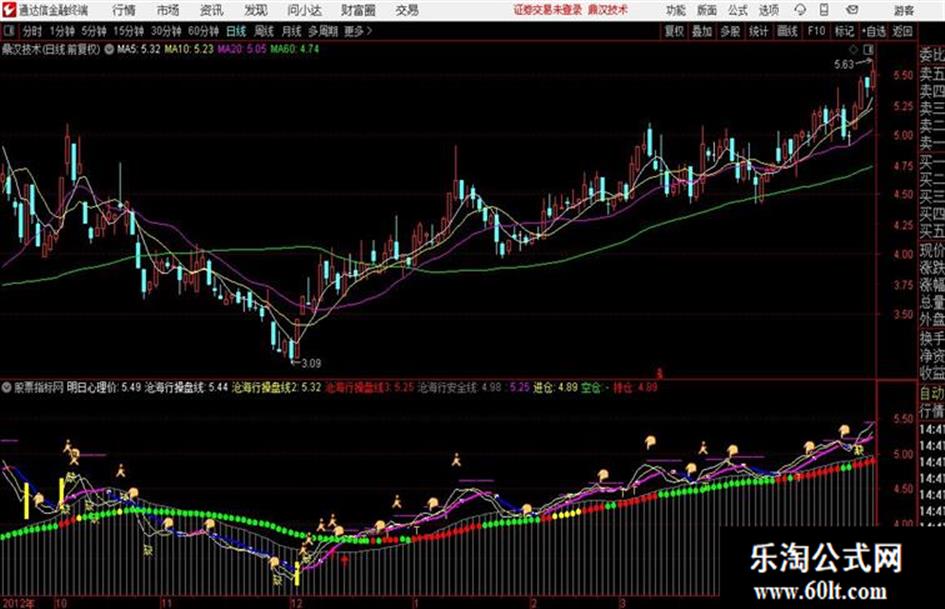Open the 财富圈 menu

358,10
